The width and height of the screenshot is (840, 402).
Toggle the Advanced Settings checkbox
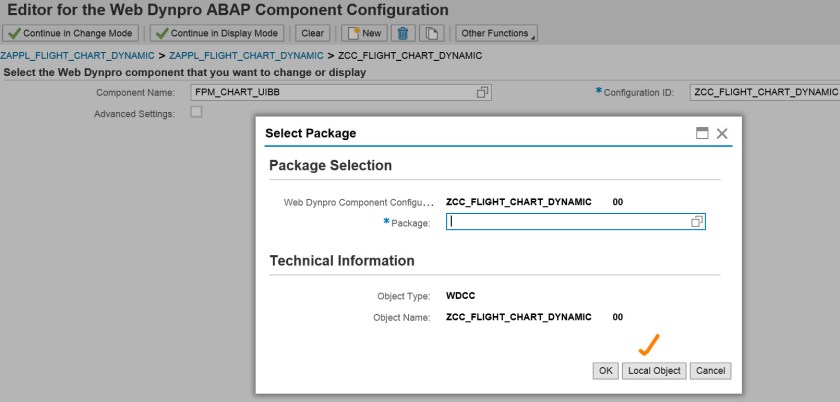click(196, 112)
